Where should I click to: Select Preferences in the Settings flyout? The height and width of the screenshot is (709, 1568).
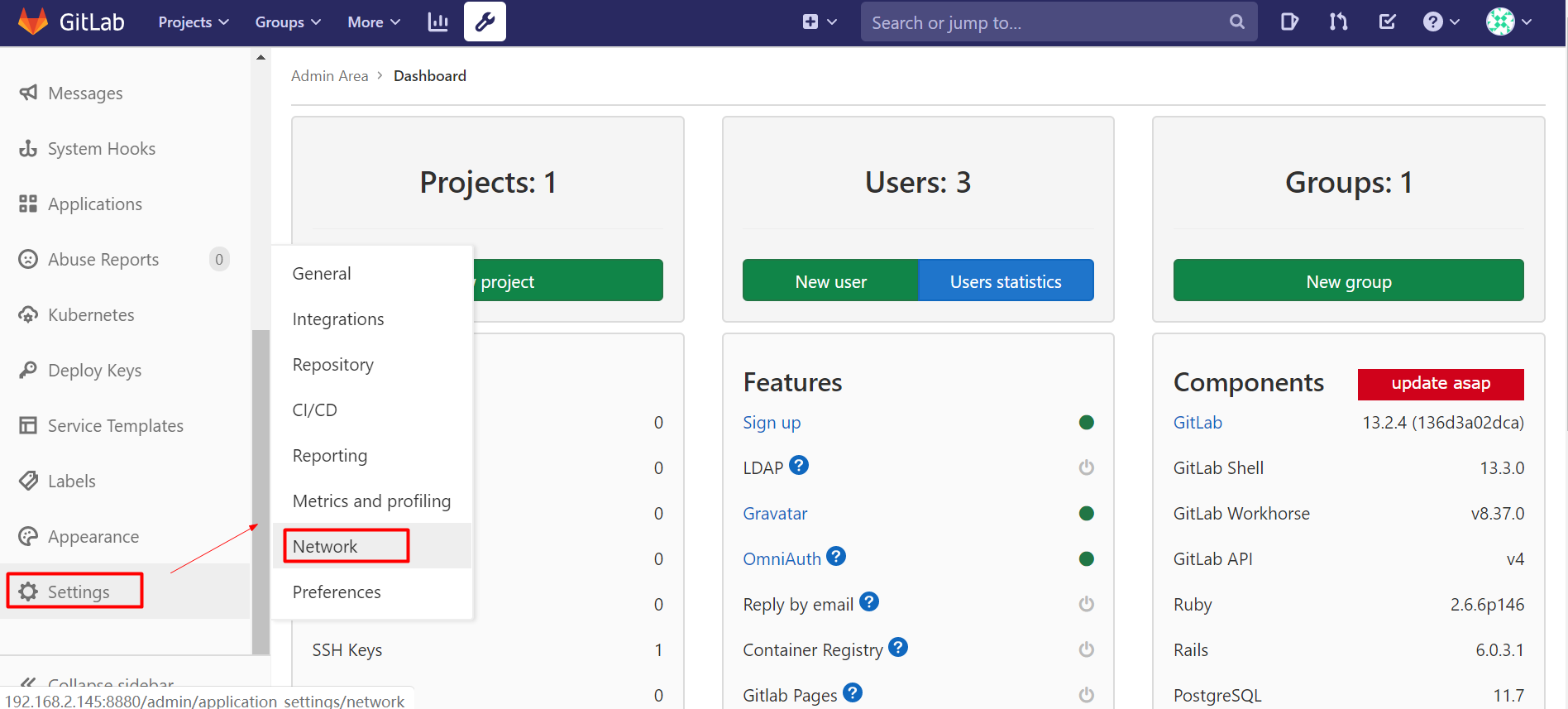point(372,592)
